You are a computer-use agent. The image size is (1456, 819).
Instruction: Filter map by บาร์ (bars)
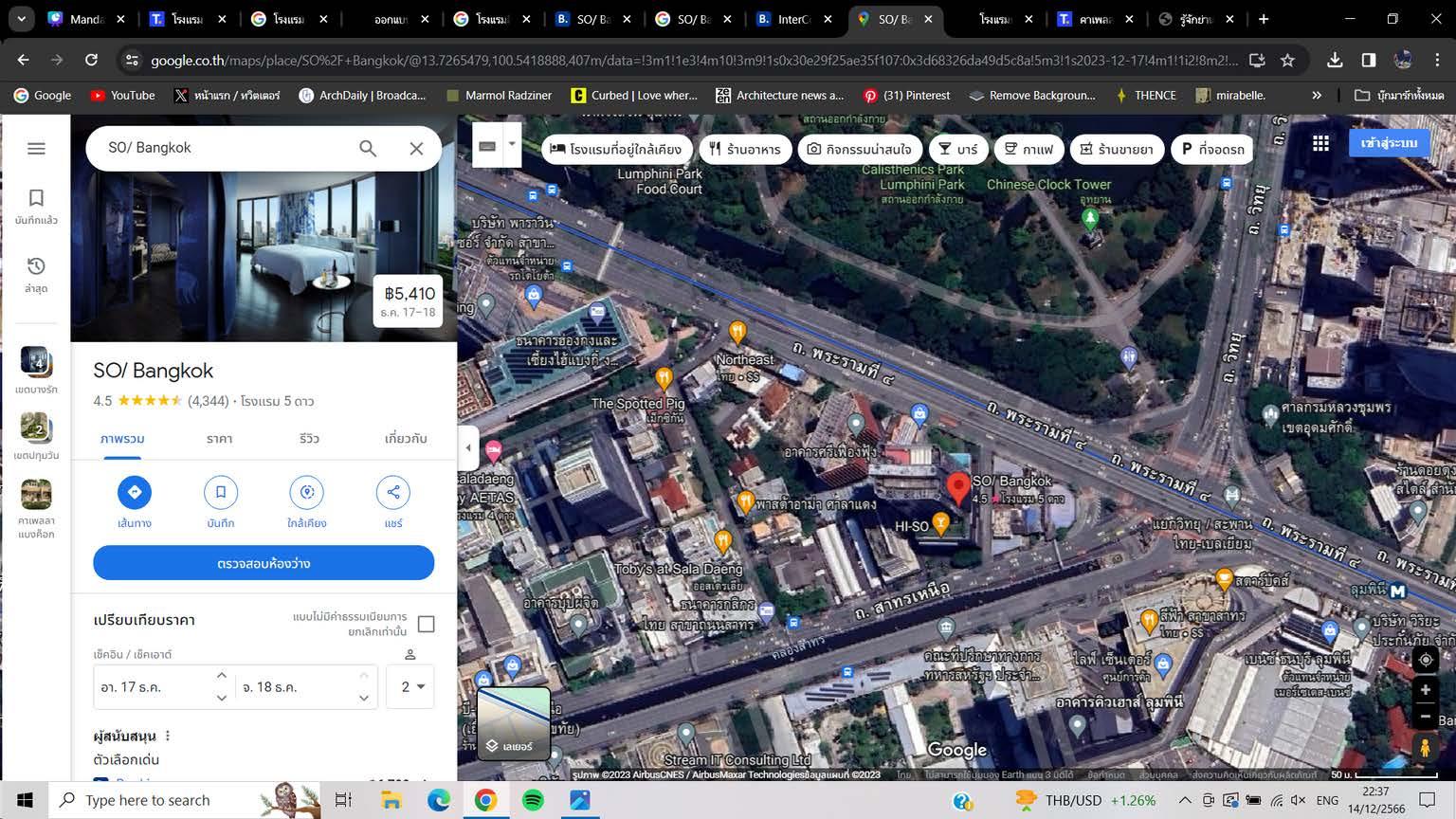click(x=958, y=149)
